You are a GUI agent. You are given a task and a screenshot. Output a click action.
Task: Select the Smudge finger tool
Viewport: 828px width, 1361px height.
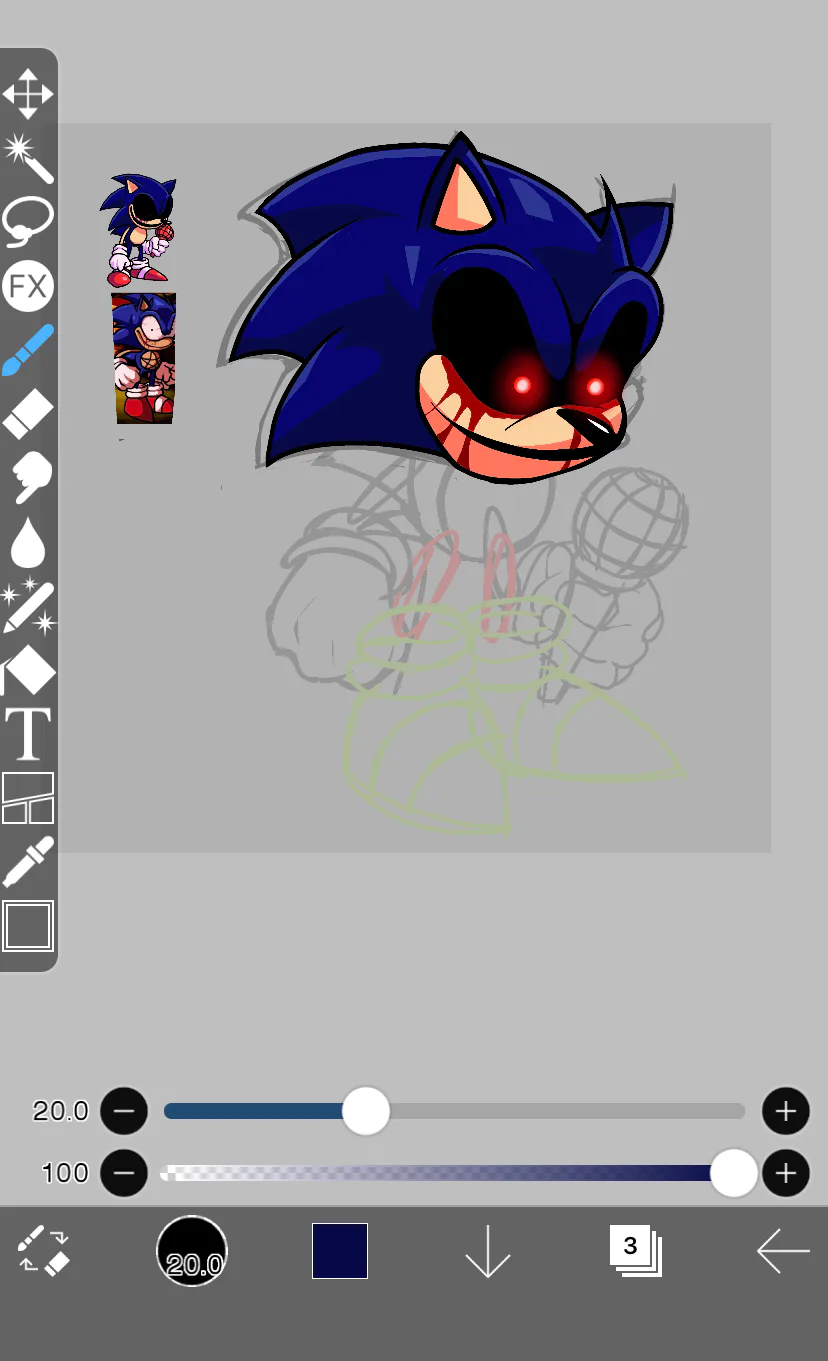click(x=27, y=478)
